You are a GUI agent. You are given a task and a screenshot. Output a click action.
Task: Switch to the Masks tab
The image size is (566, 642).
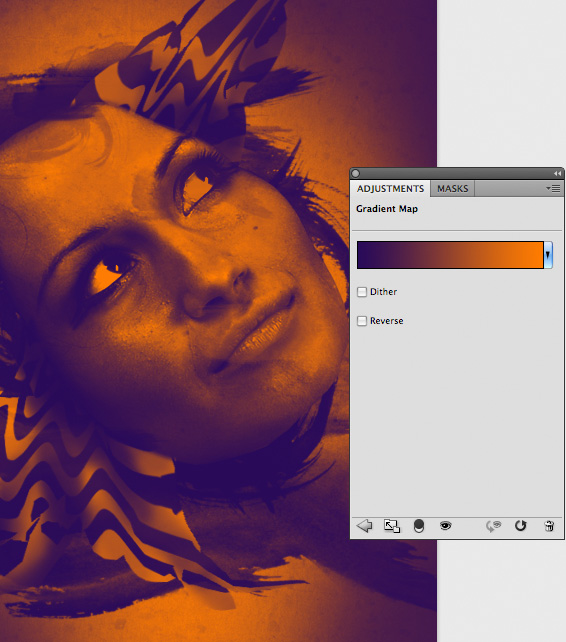pos(452,189)
